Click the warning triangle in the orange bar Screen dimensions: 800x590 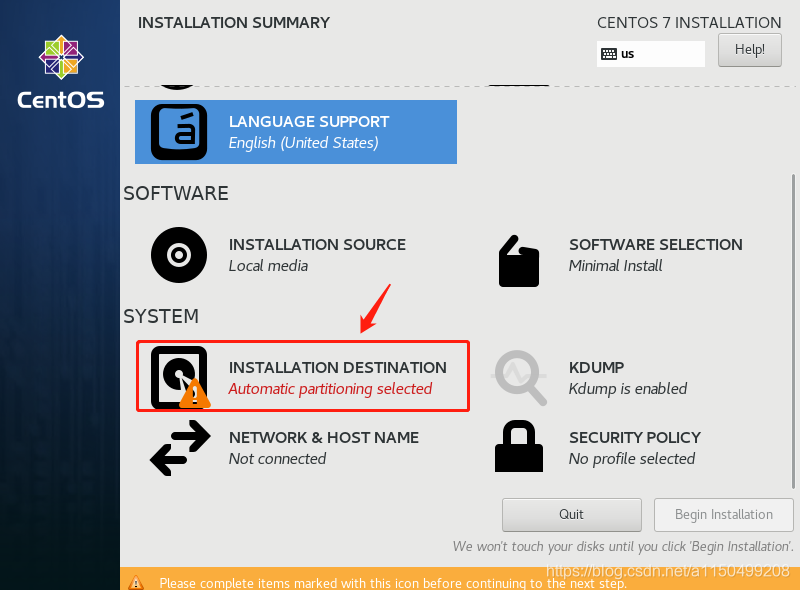click(136, 582)
